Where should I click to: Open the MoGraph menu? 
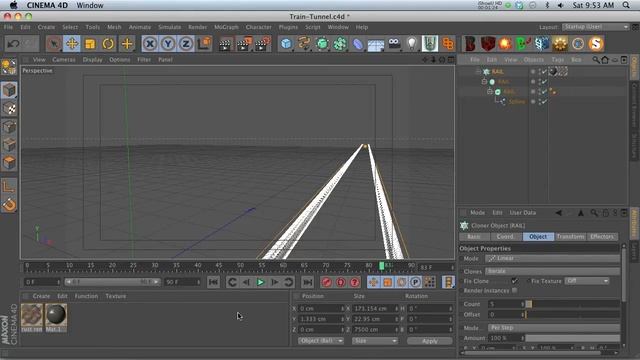[x=226, y=27]
